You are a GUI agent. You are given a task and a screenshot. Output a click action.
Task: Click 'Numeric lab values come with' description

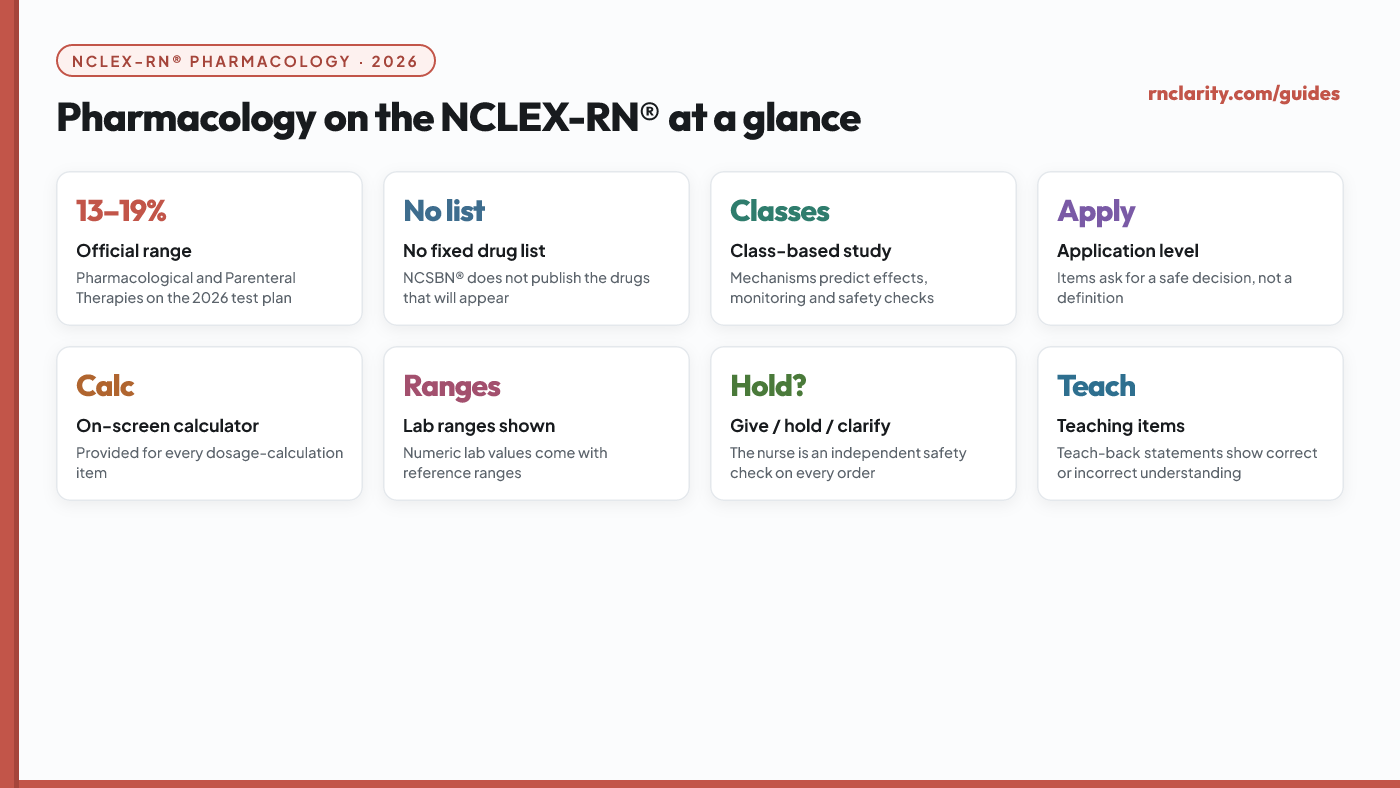[505, 463]
